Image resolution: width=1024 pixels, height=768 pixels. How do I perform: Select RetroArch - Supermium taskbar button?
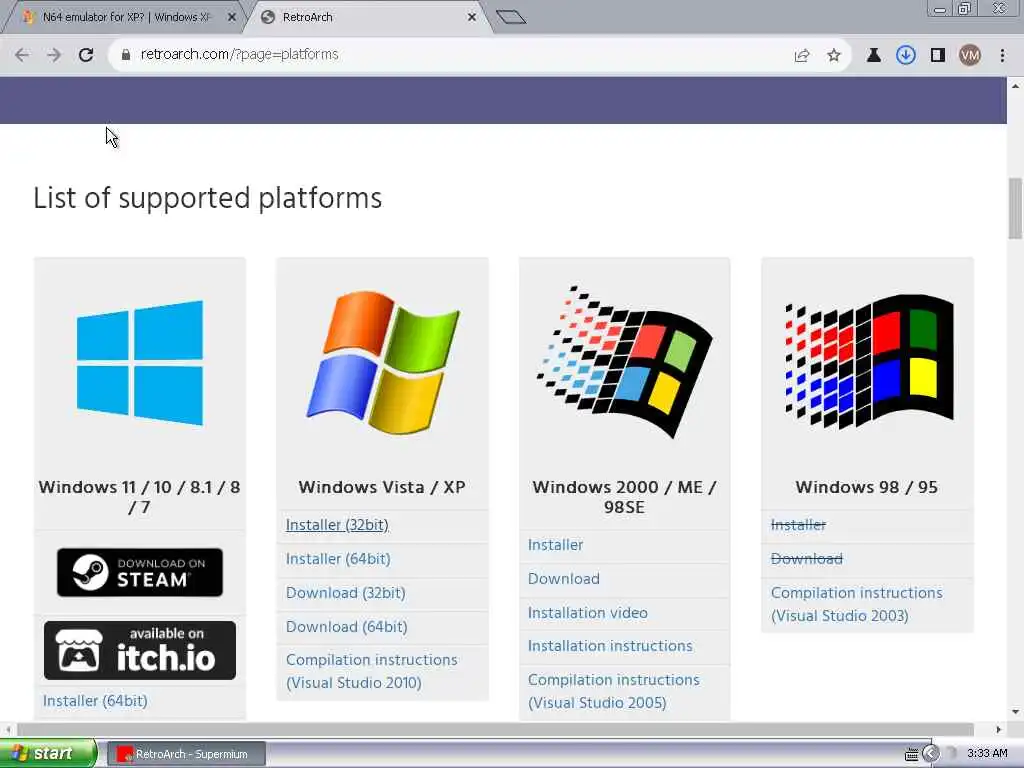click(186, 754)
